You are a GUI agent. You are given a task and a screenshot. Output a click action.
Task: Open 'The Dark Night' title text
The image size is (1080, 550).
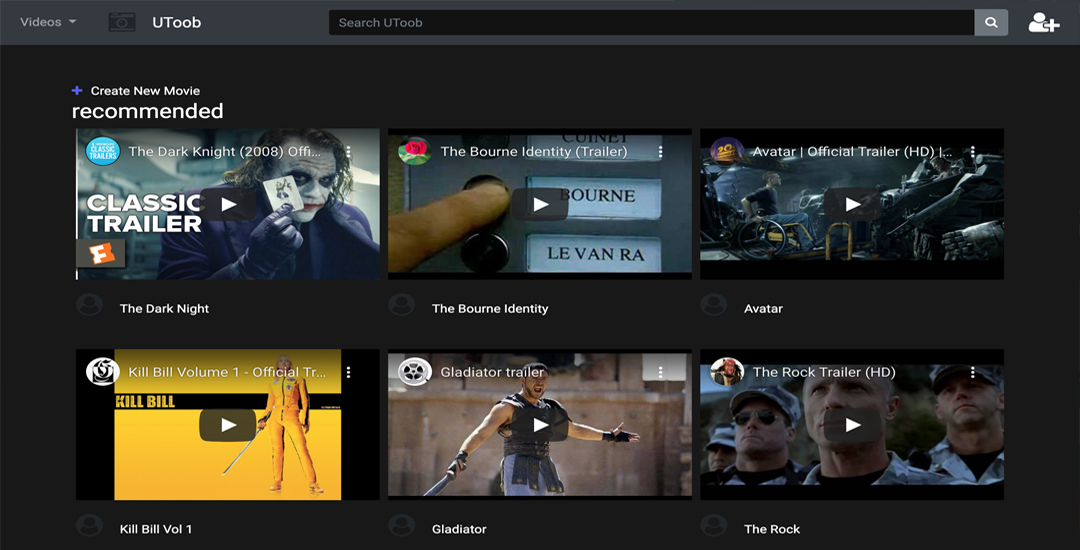tap(164, 308)
